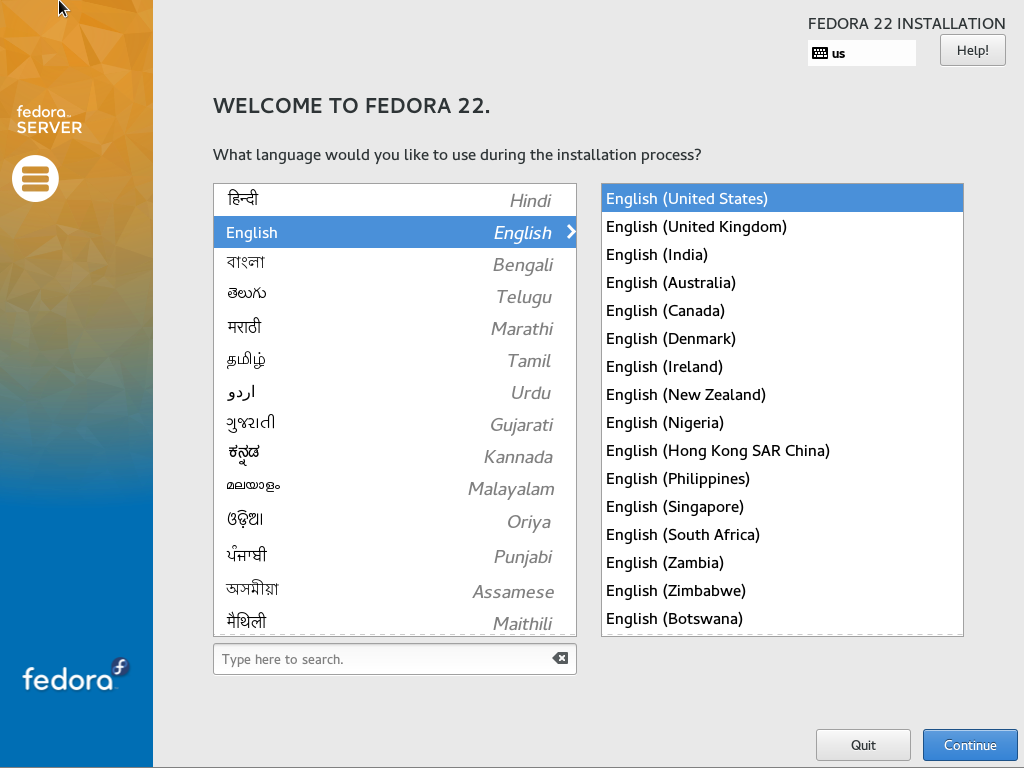Pick English (Denmark) locale
Viewport: 1024px width, 768px height.
point(782,339)
